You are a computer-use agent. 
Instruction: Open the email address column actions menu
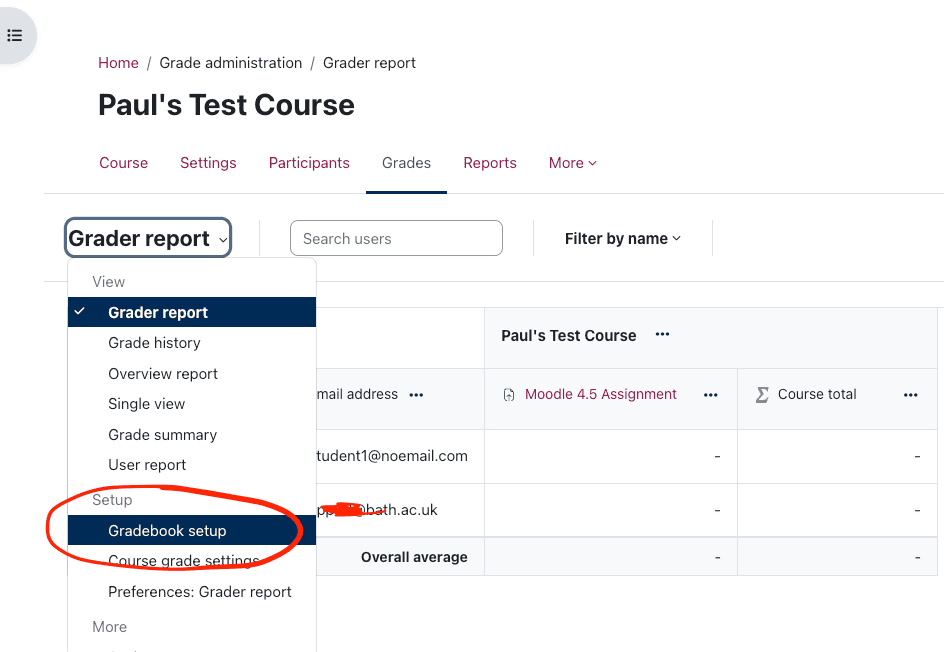pos(416,395)
